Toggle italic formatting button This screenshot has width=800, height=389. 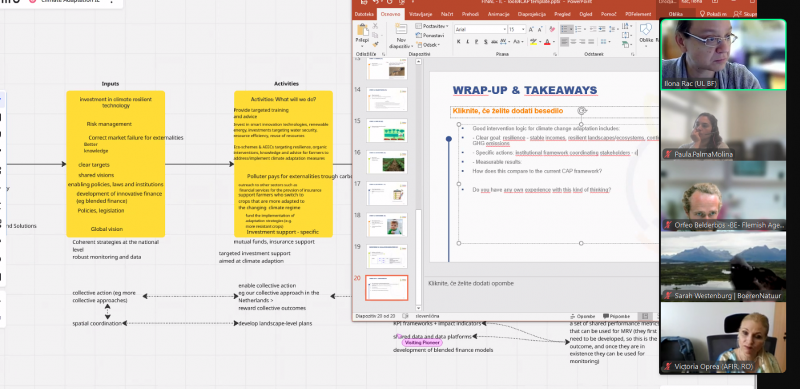point(467,42)
